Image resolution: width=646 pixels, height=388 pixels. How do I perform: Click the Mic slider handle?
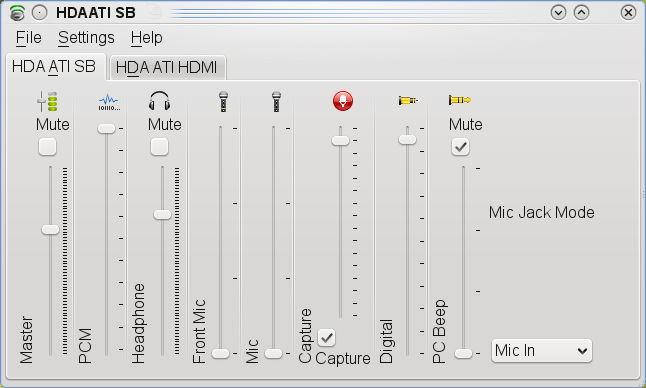pos(274,353)
